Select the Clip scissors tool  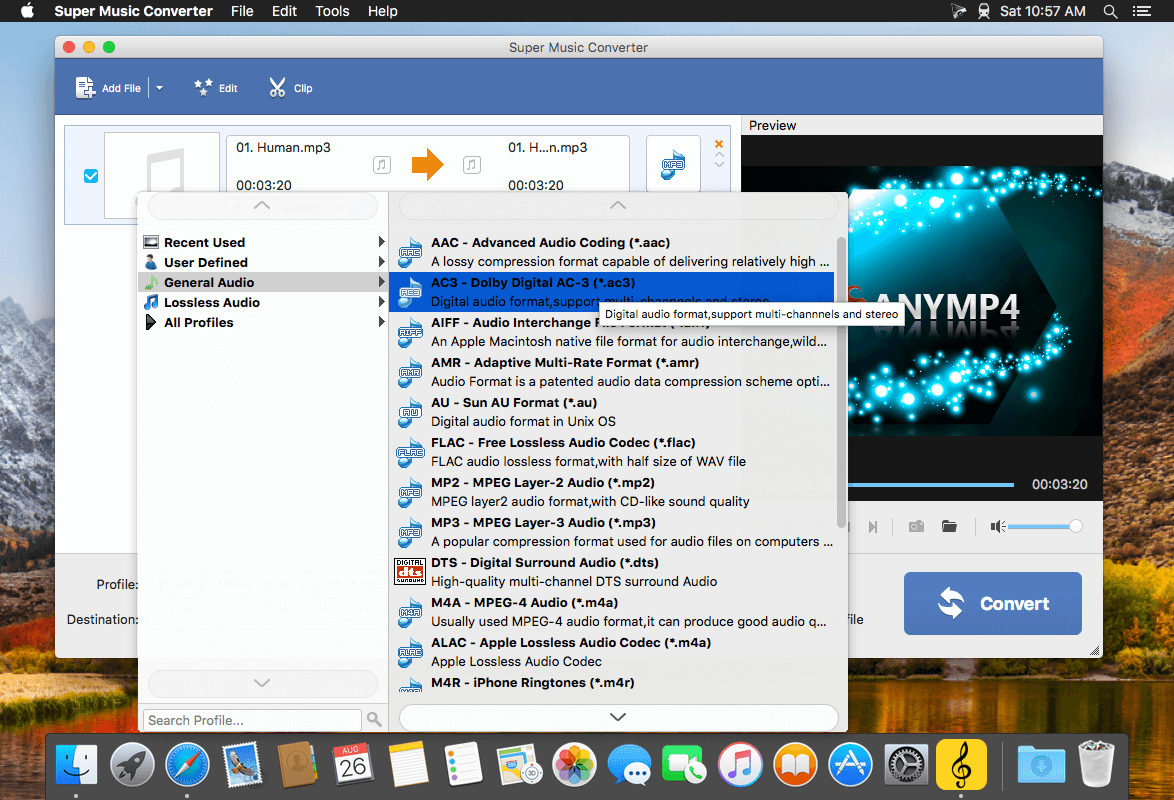click(x=291, y=88)
